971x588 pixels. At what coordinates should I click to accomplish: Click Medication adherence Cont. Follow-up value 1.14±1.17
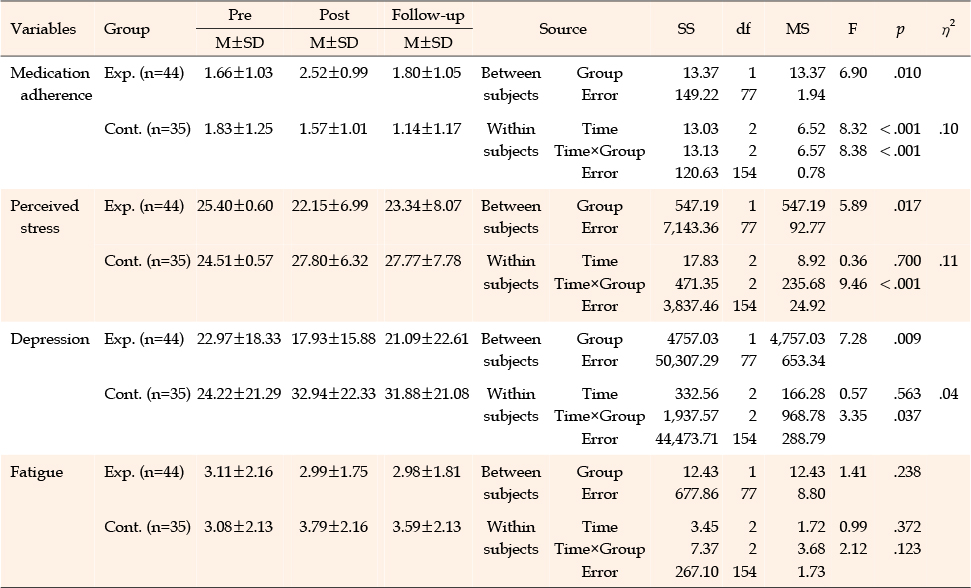pyautogui.click(x=427, y=129)
